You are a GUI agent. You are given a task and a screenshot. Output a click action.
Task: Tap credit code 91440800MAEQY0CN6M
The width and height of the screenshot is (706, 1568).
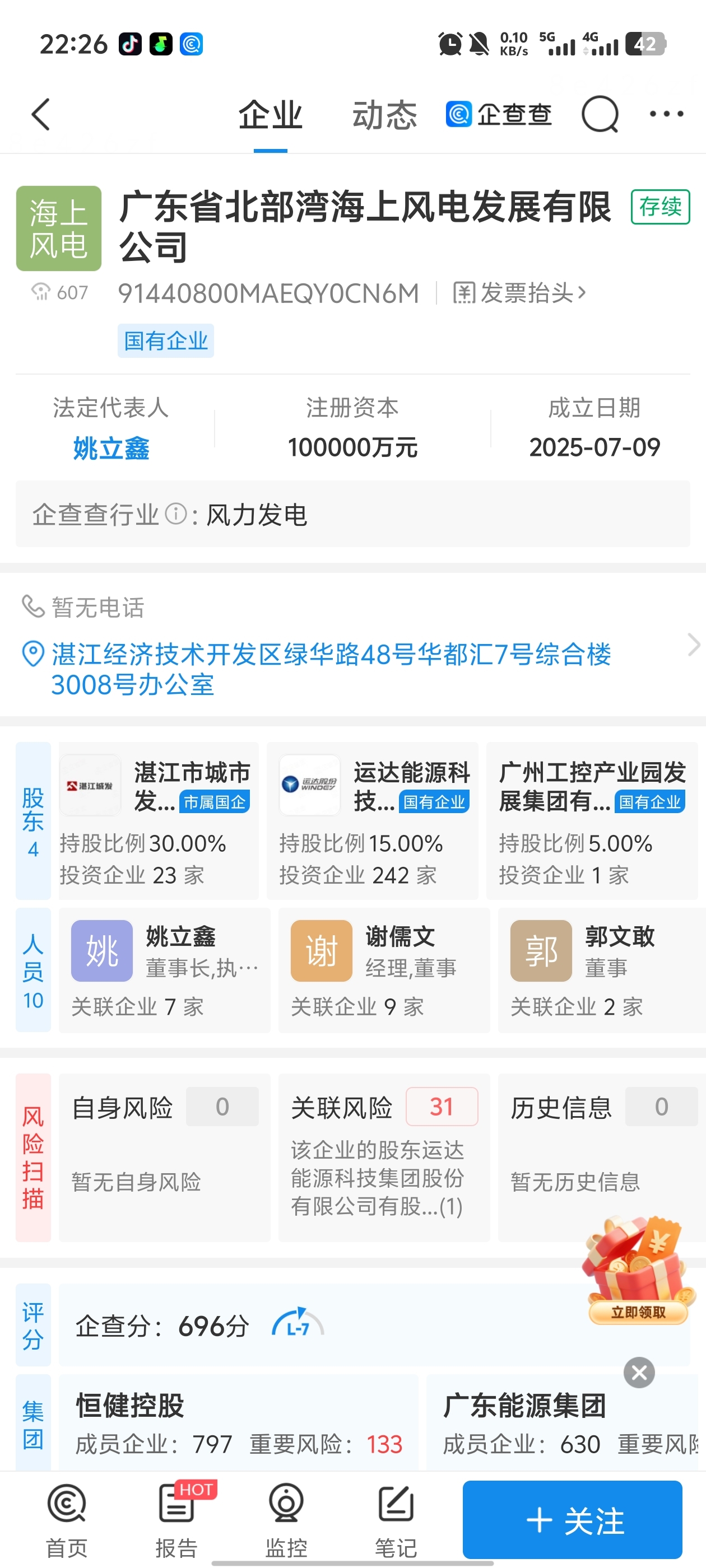coord(268,293)
